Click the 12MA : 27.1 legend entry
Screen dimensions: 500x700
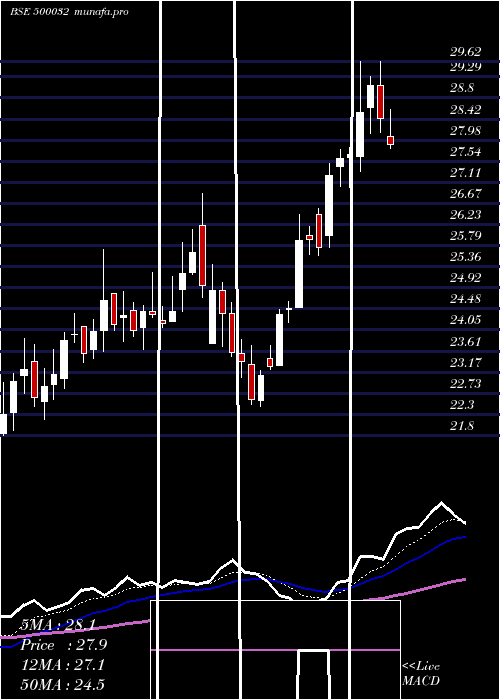click(63, 665)
